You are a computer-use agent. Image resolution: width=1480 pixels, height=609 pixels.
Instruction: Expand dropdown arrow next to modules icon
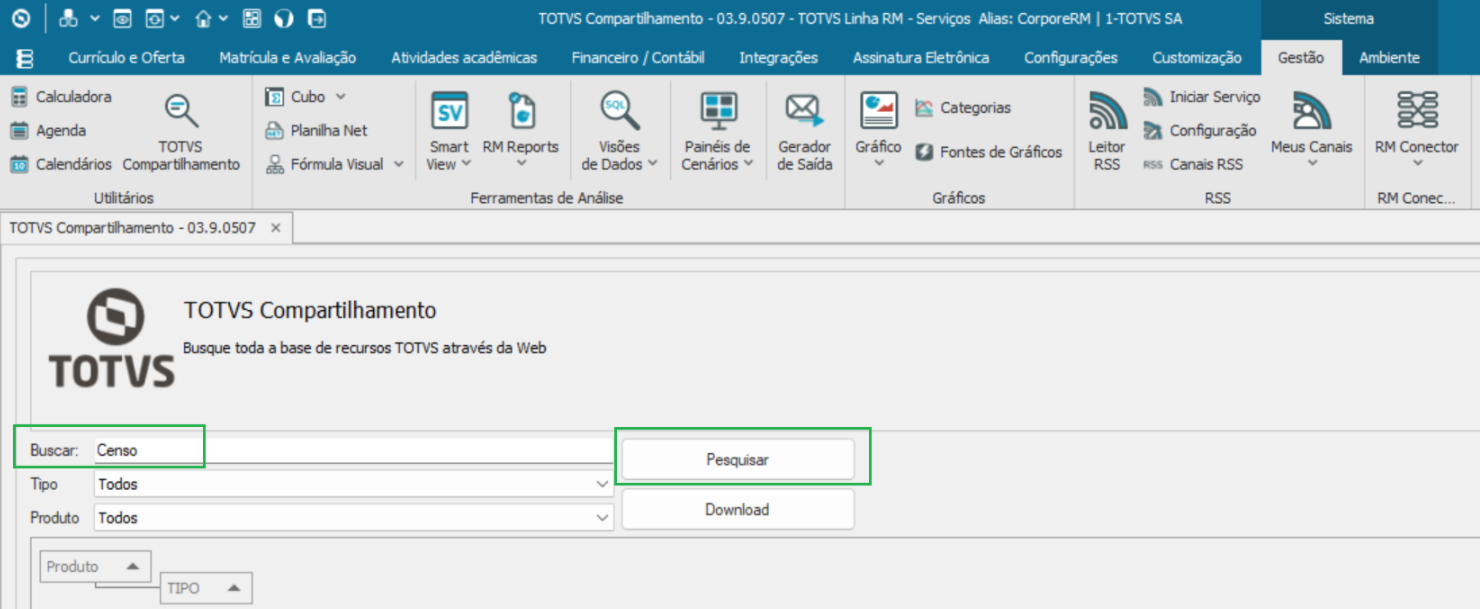[94, 18]
